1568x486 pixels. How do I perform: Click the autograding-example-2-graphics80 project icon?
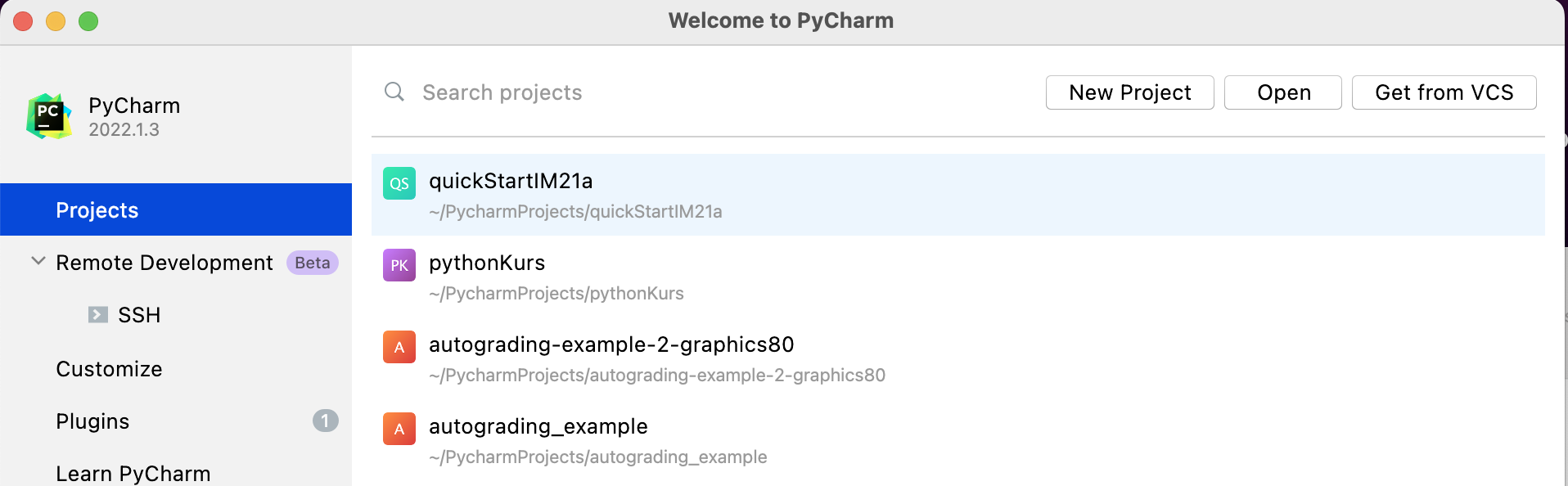(399, 347)
